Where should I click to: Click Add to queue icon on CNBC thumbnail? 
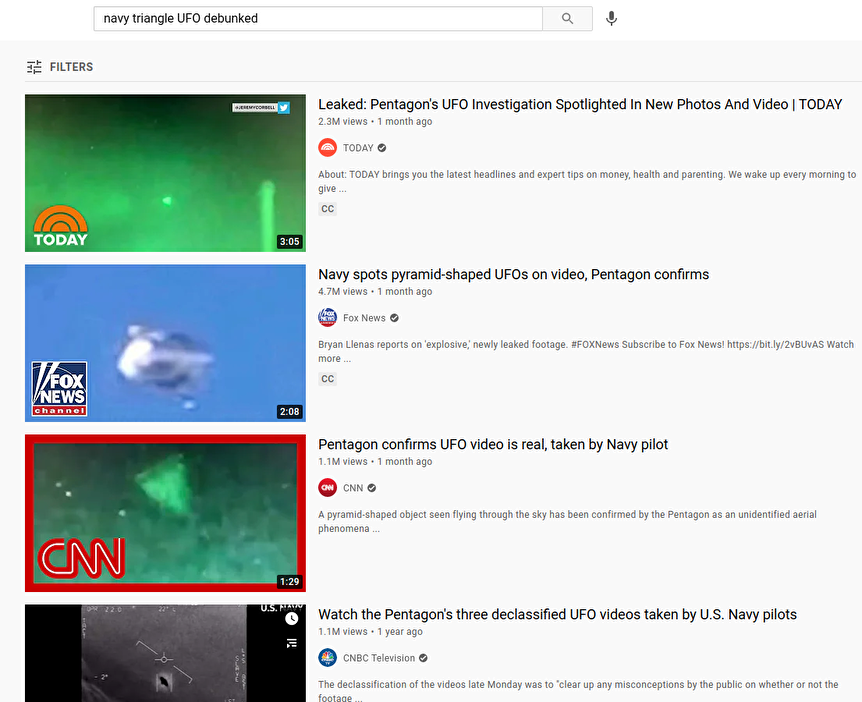[291, 643]
